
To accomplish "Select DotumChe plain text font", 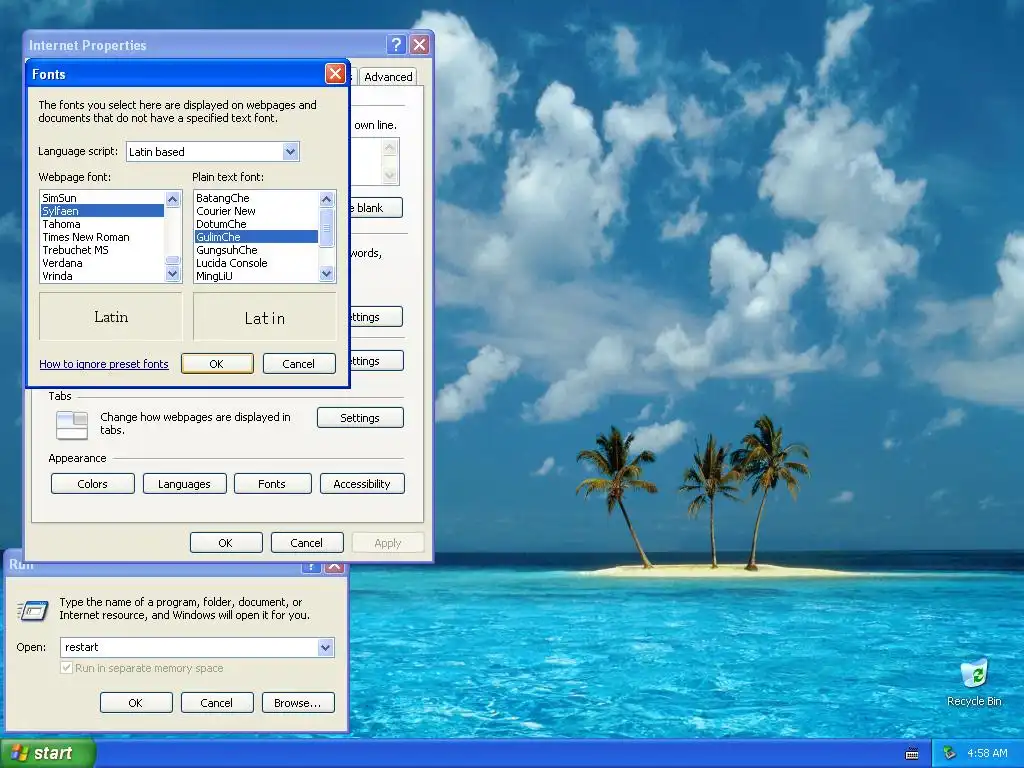I will (256, 224).
